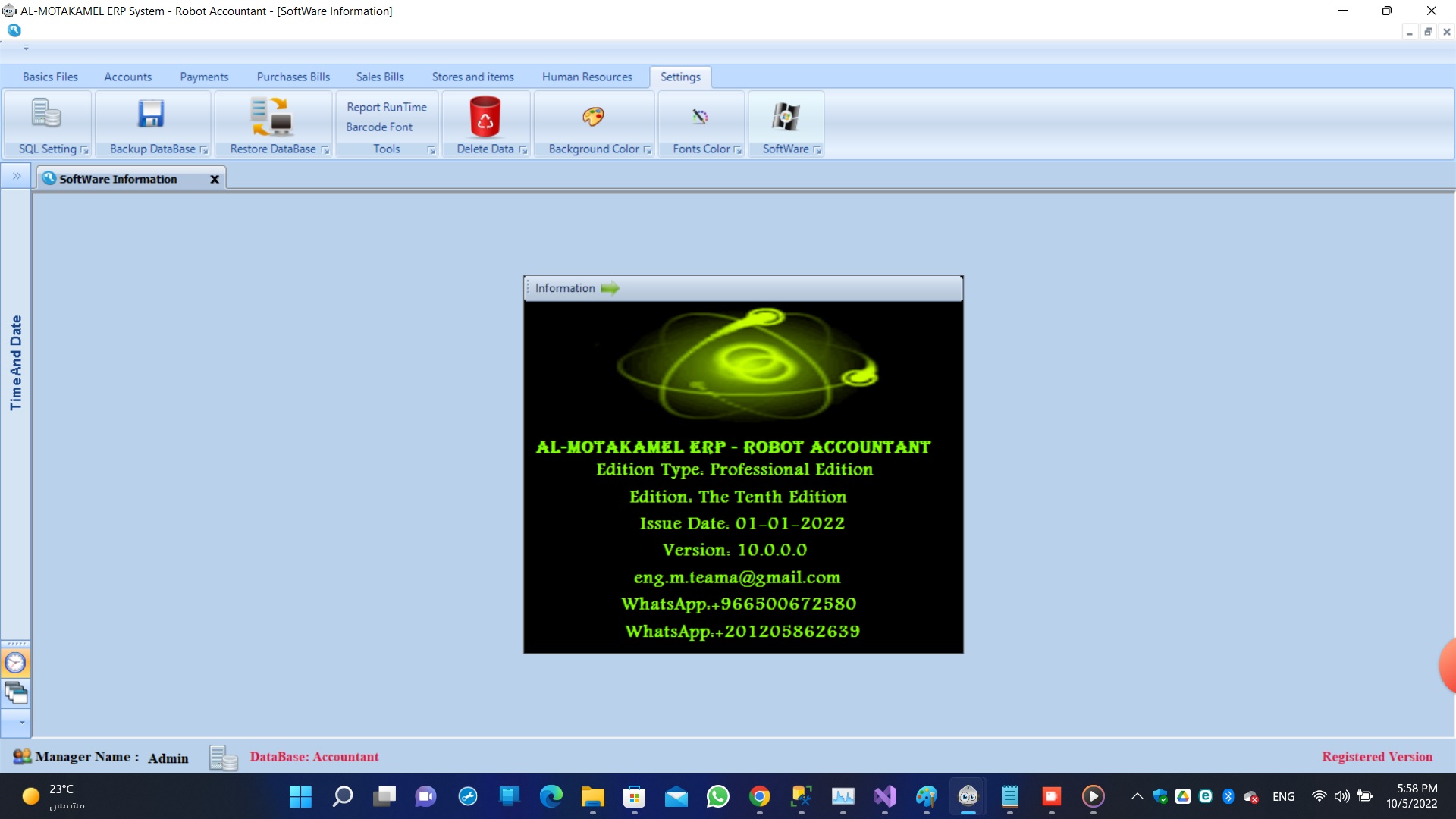Open the Background Color palette icon
1456x819 pixels.
(593, 116)
